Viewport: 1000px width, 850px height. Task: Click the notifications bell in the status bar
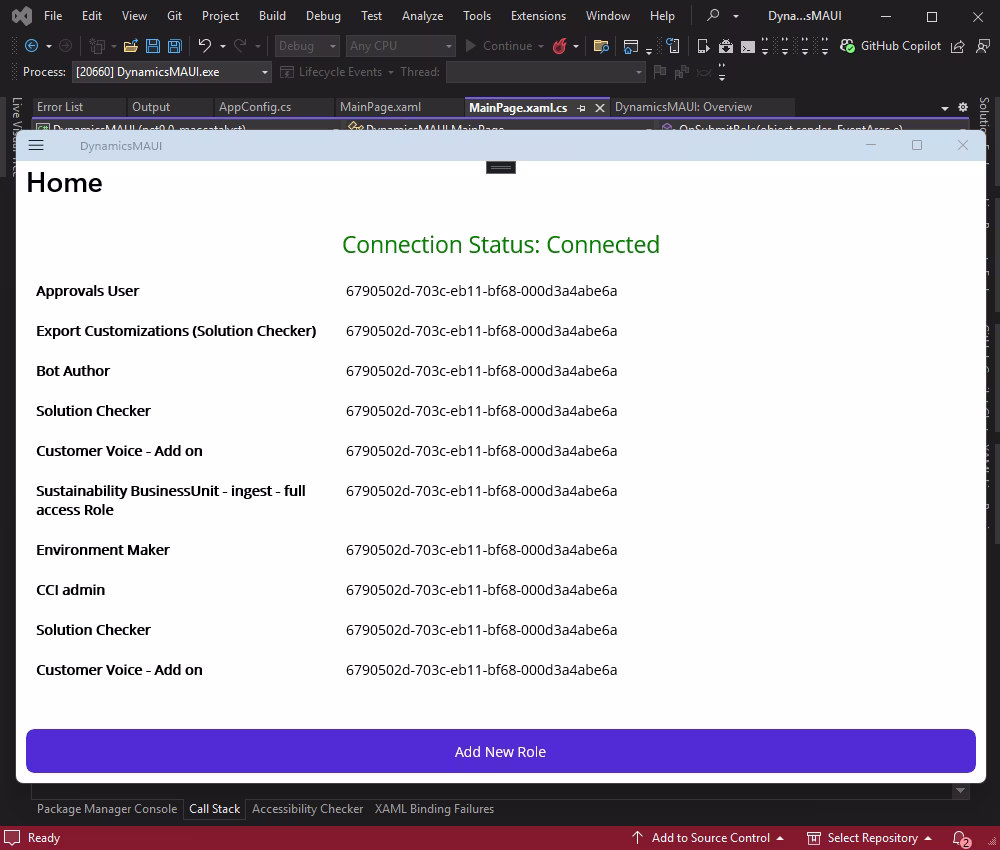960,838
